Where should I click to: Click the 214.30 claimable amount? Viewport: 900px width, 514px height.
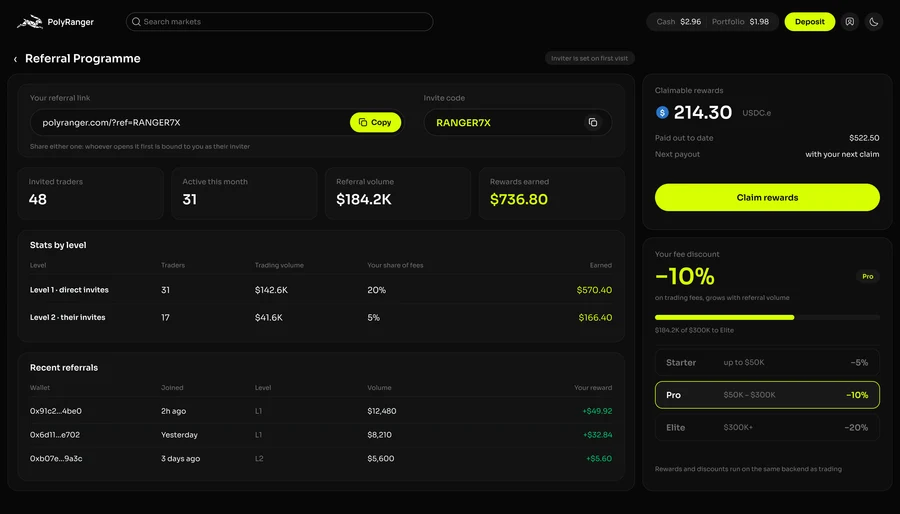[703, 112]
